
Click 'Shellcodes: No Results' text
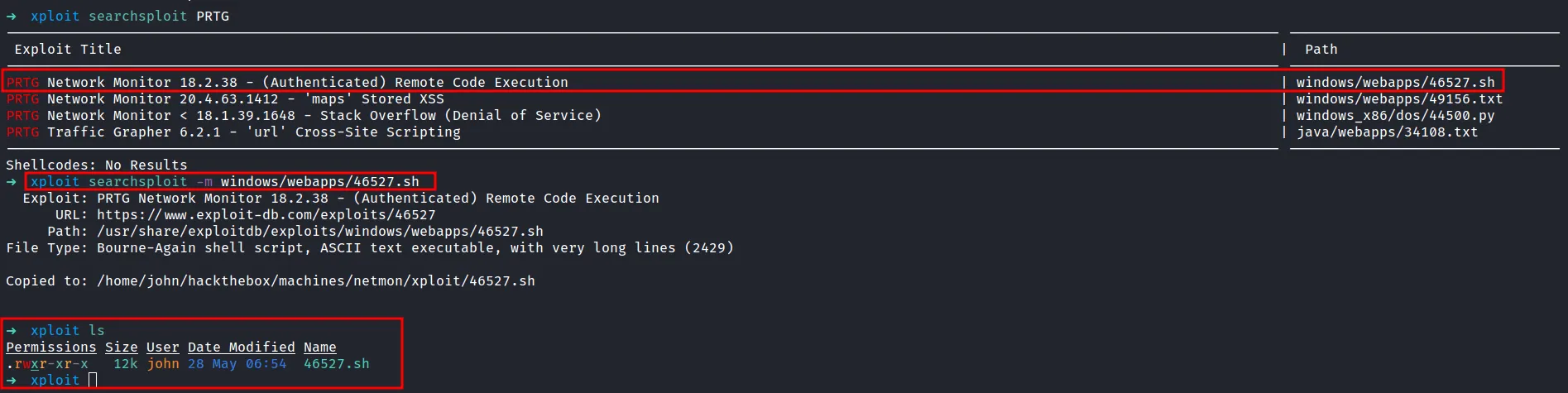click(97, 165)
